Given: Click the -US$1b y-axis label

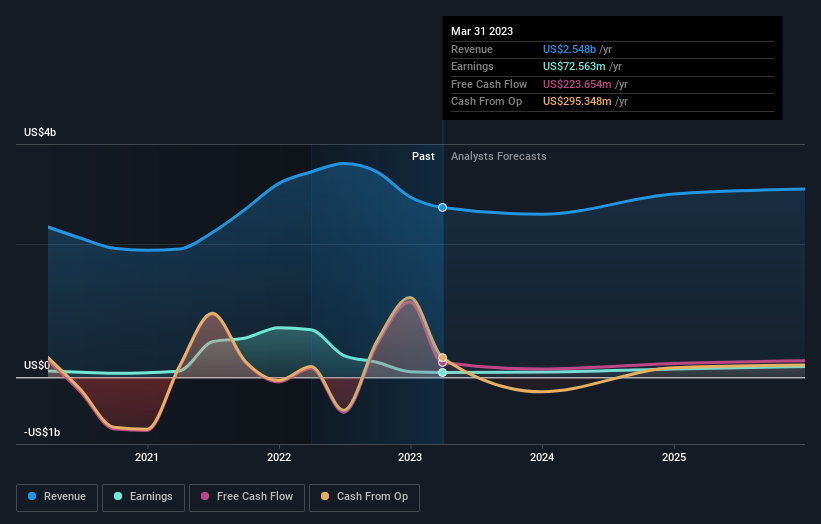Looking at the screenshot, I should pos(42,432).
